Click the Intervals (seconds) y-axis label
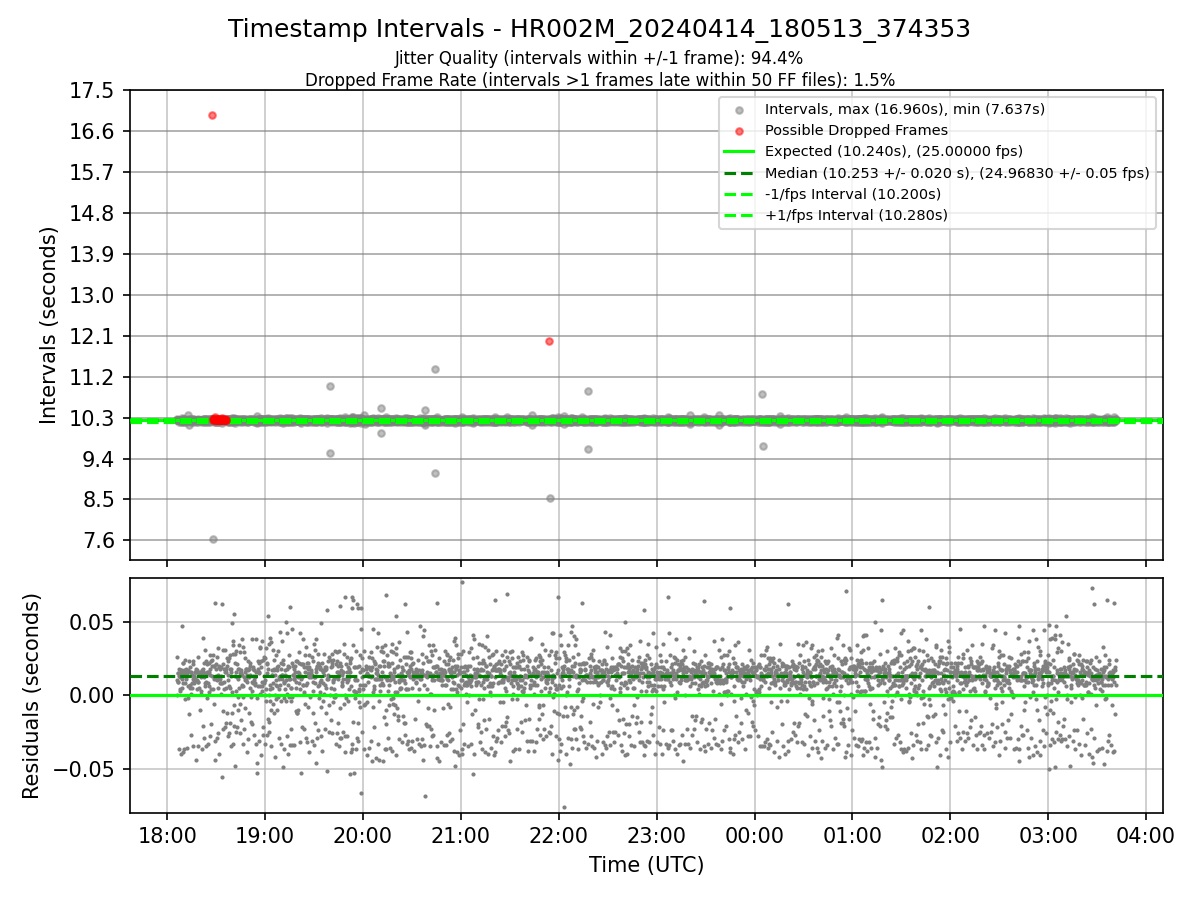The height and width of the screenshot is (900, 1200). (x=49, y=325)
